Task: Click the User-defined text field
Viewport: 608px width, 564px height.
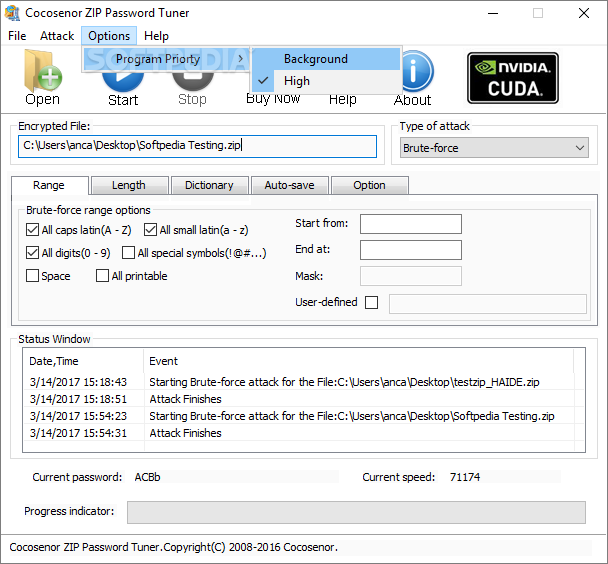Action: [488, 304]
